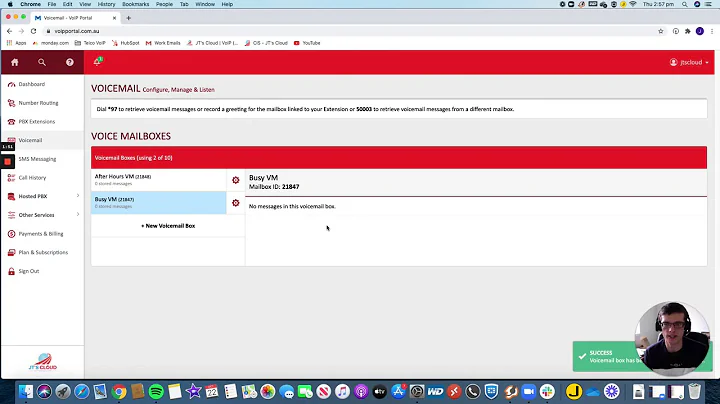Open the Work Emails bookmark
The height and width of the screenshot is (404, 720).
163,43
